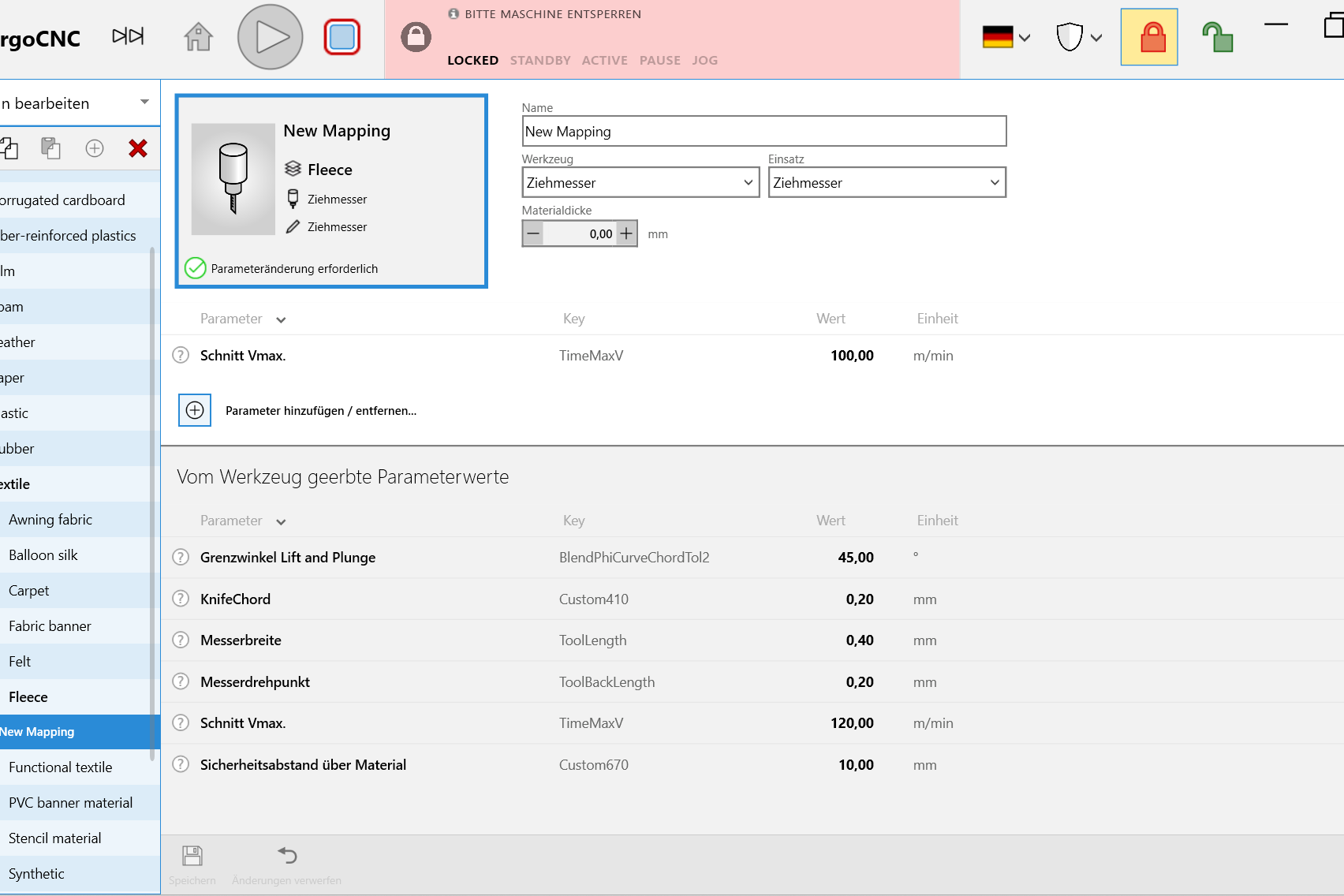Open help for KnifeChord parameter
This screenshot has height=896, width=1344.
pyautogui.click(x=181, y=599)
